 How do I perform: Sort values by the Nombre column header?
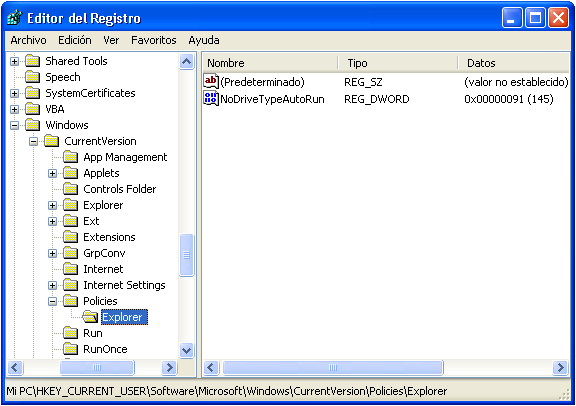coord(270,63)
